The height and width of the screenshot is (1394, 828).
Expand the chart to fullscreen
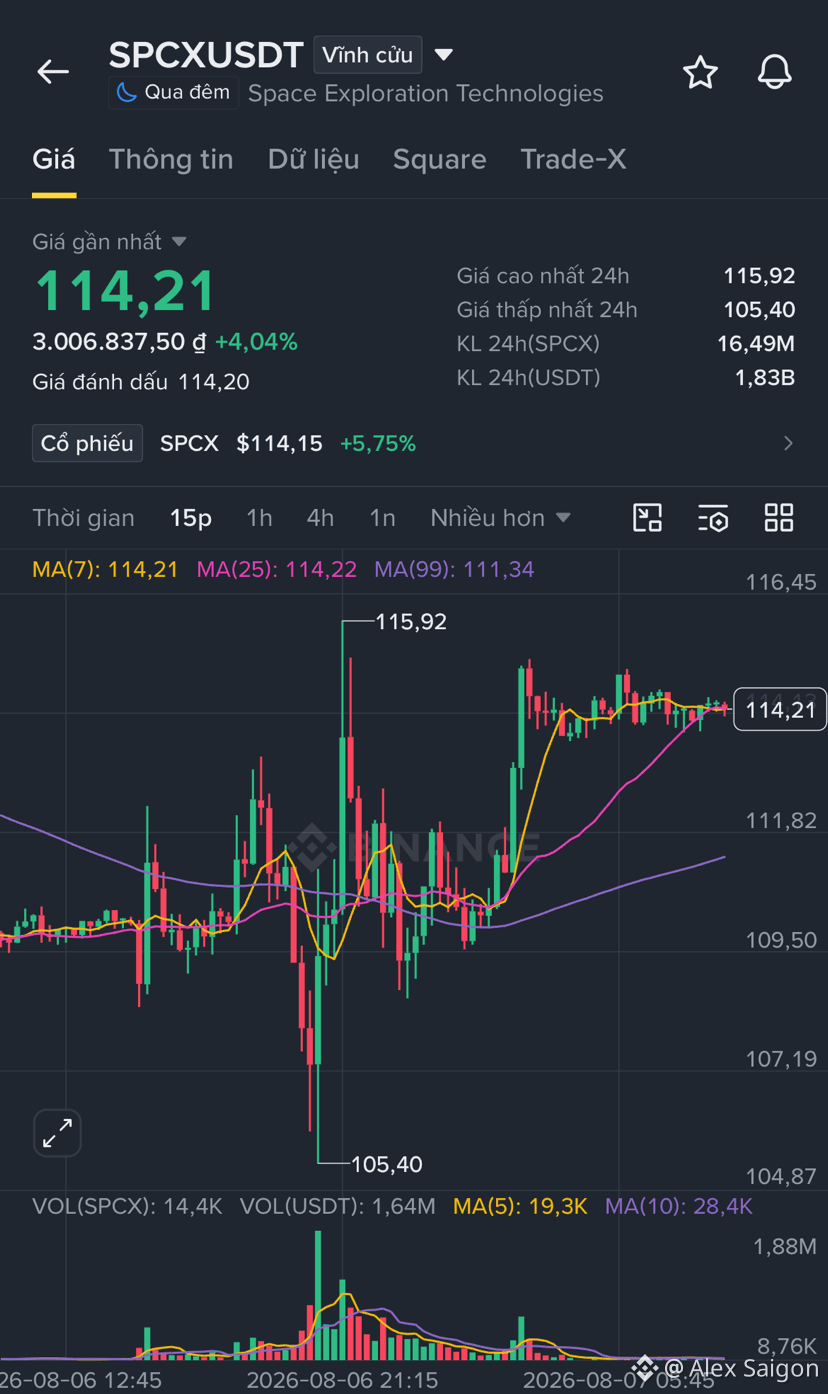(x=57, y=1133)
